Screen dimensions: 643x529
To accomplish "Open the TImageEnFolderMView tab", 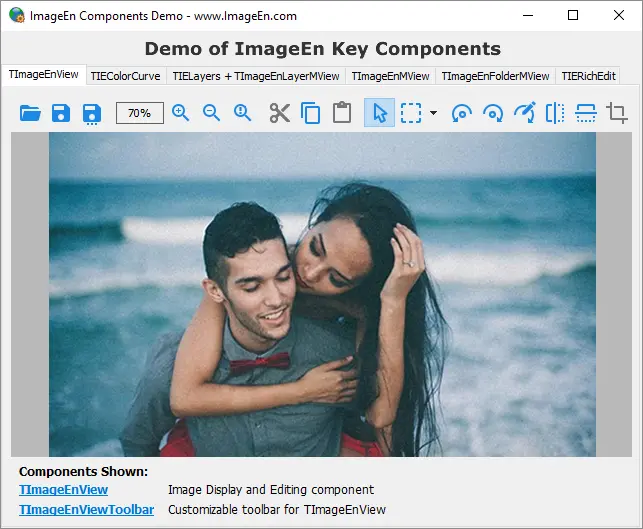I will 495,76.
